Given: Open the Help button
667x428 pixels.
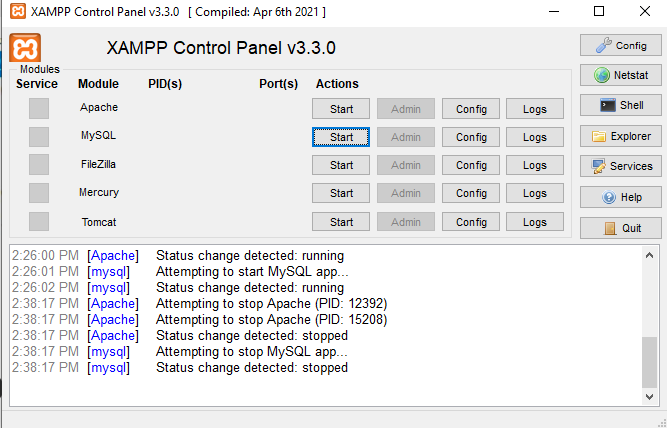Looking at the screenshot, I should click(x=620, y=197).
